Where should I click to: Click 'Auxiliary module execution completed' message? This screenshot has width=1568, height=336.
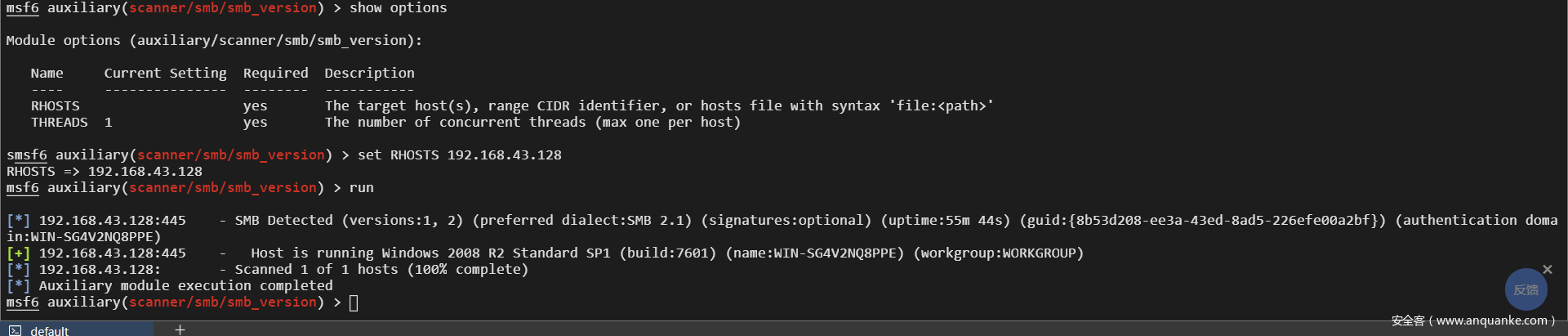click(x=185, y=286)
